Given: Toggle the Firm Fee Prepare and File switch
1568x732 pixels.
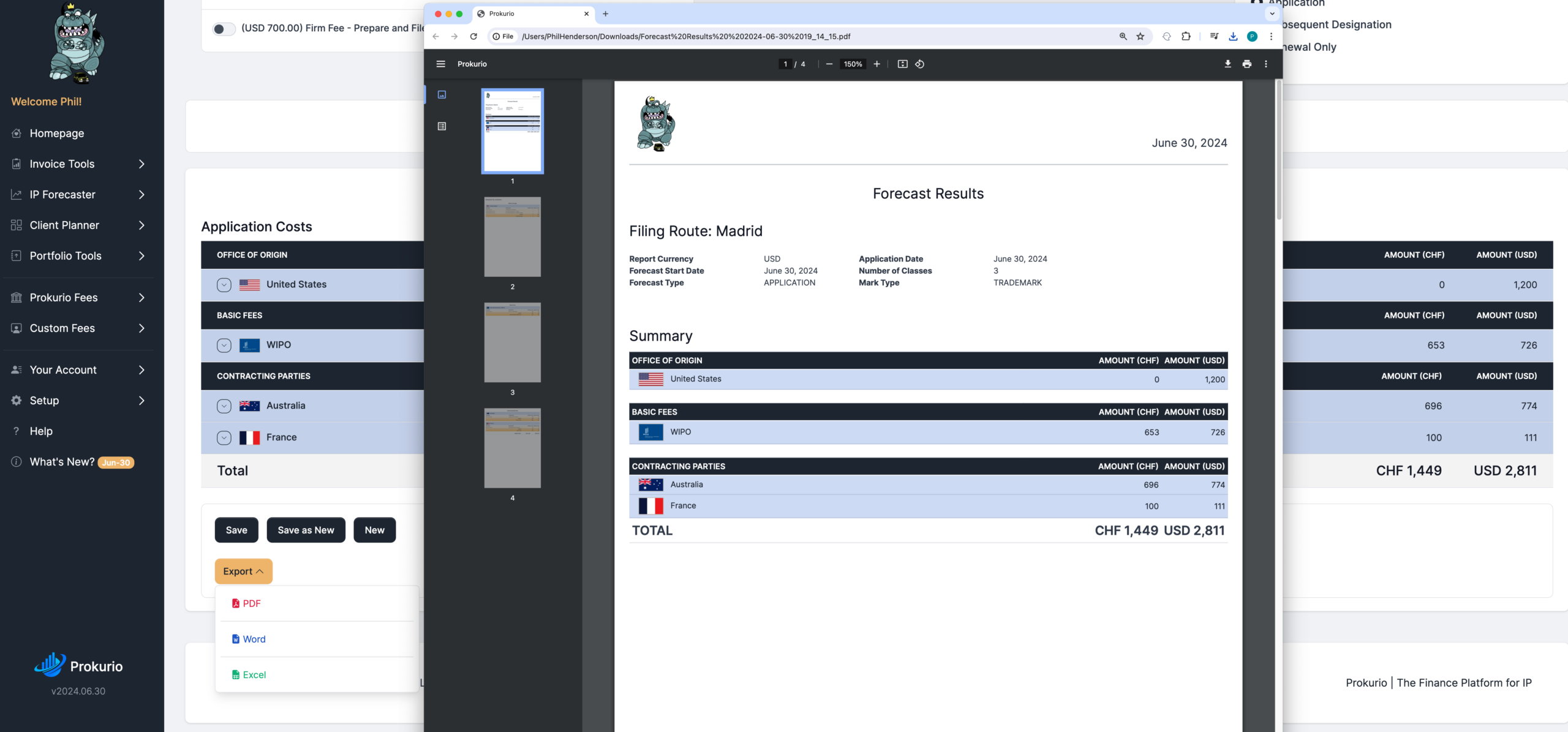Looking at the screenshot, I should pos(223,29).
